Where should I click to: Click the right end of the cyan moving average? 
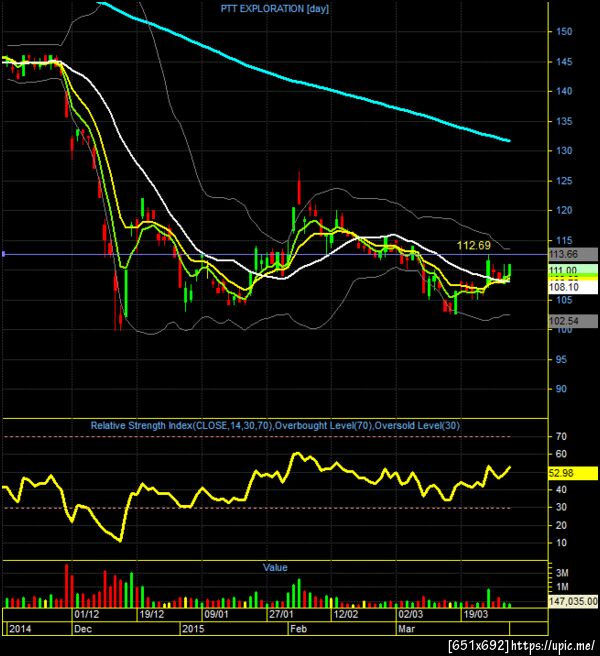tap(508, 141)
